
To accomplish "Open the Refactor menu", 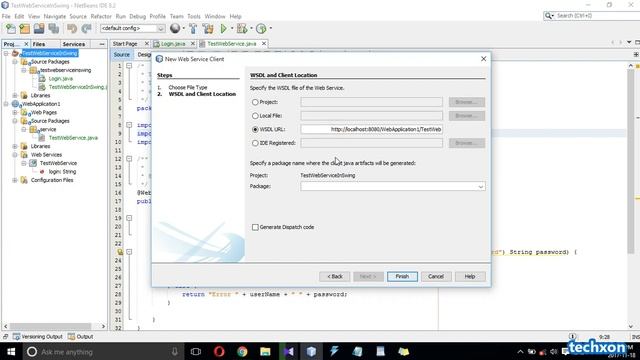I will coord(101,16).
